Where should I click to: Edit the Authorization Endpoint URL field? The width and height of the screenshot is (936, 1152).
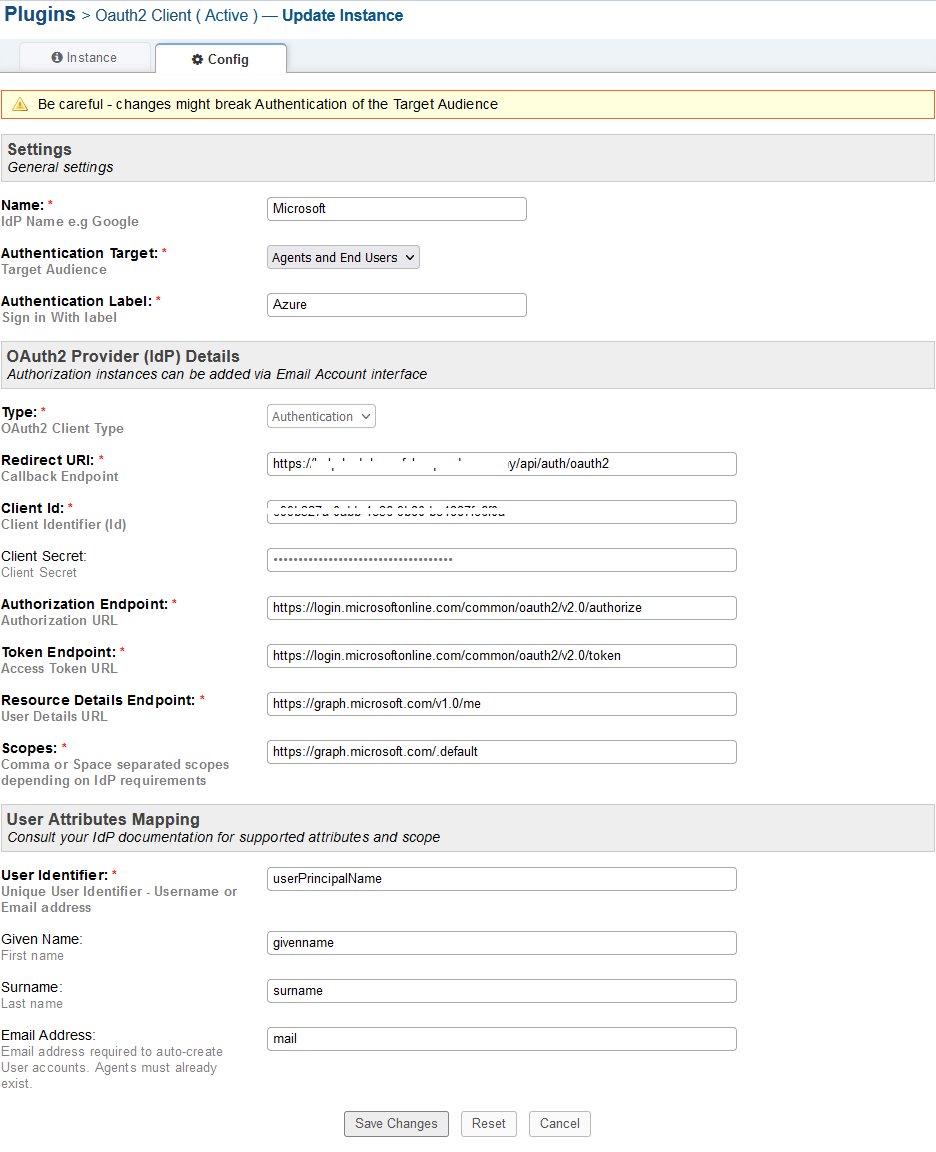(x=501, y=608)
